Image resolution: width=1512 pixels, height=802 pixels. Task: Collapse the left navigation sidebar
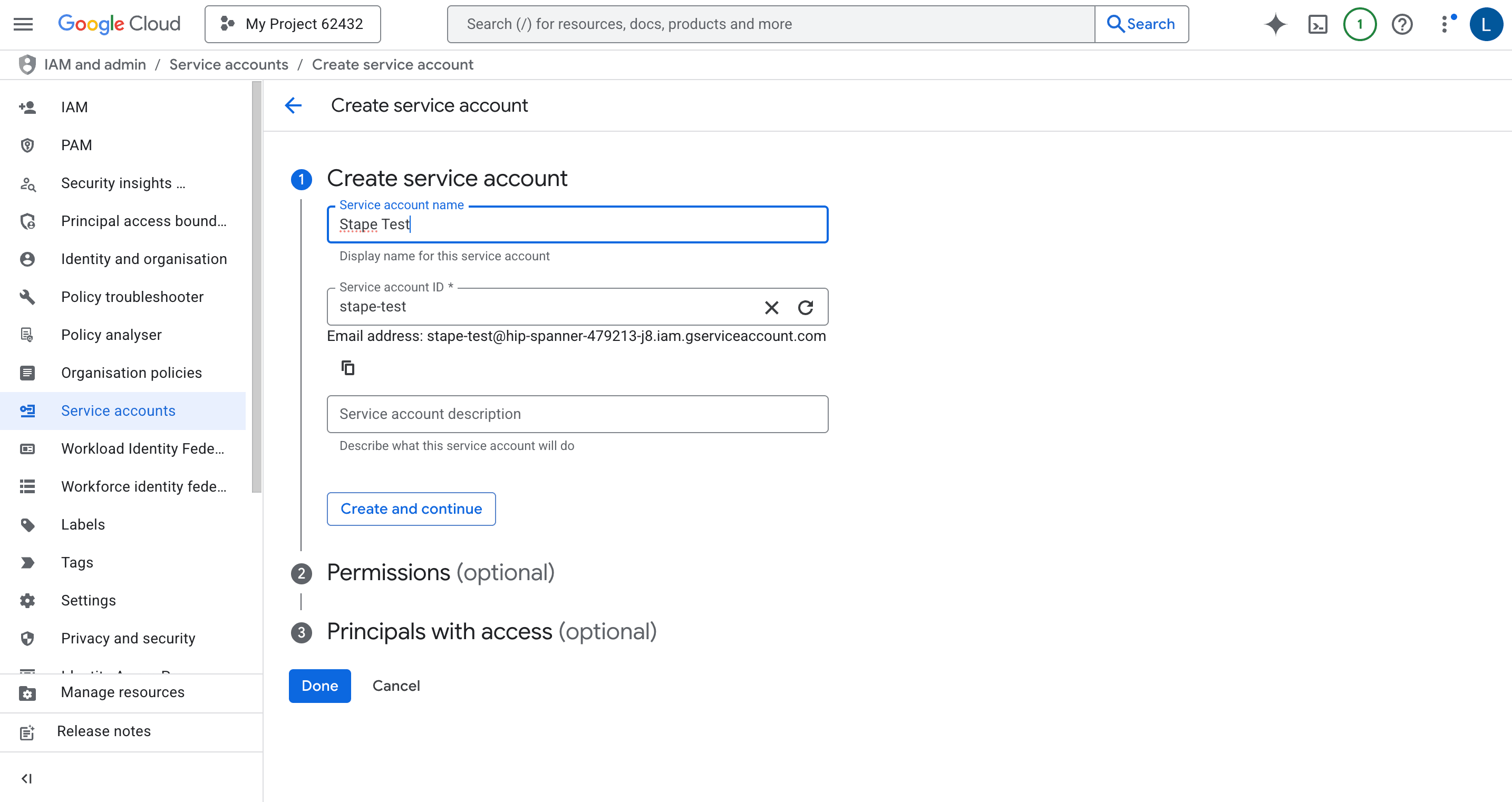click(26, 778)
